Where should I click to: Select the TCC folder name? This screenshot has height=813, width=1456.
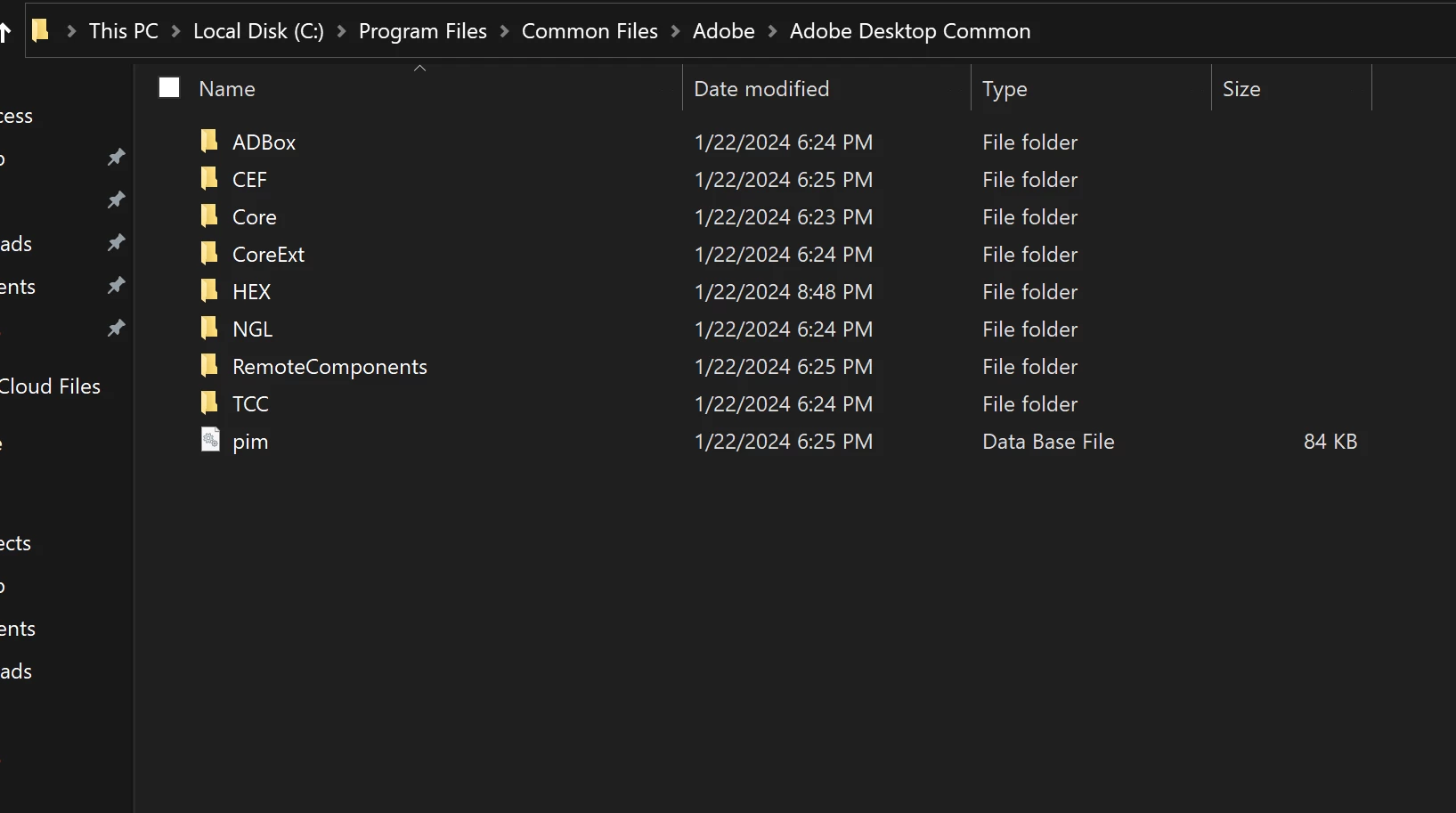(x=250, y=404)
